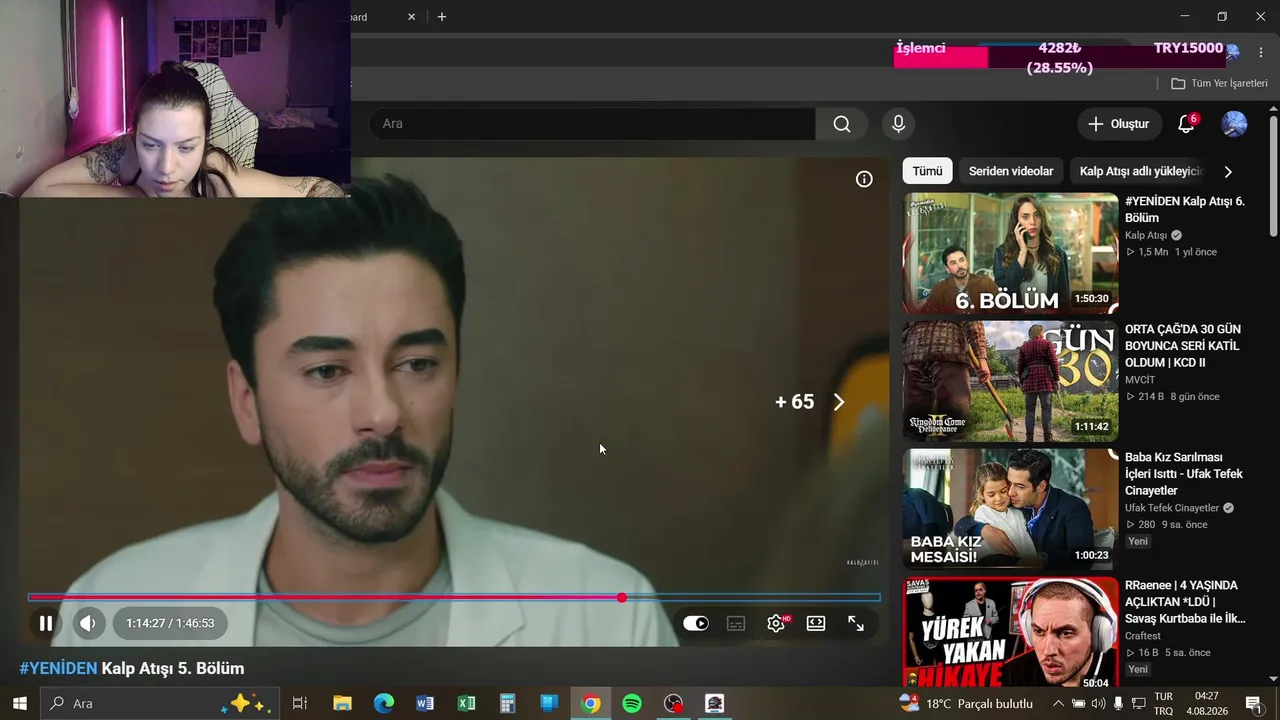Open the Ufak Tefek Cinayetler channel
This screenshot has height=720, width=1280.
[x=1172, y=508]
